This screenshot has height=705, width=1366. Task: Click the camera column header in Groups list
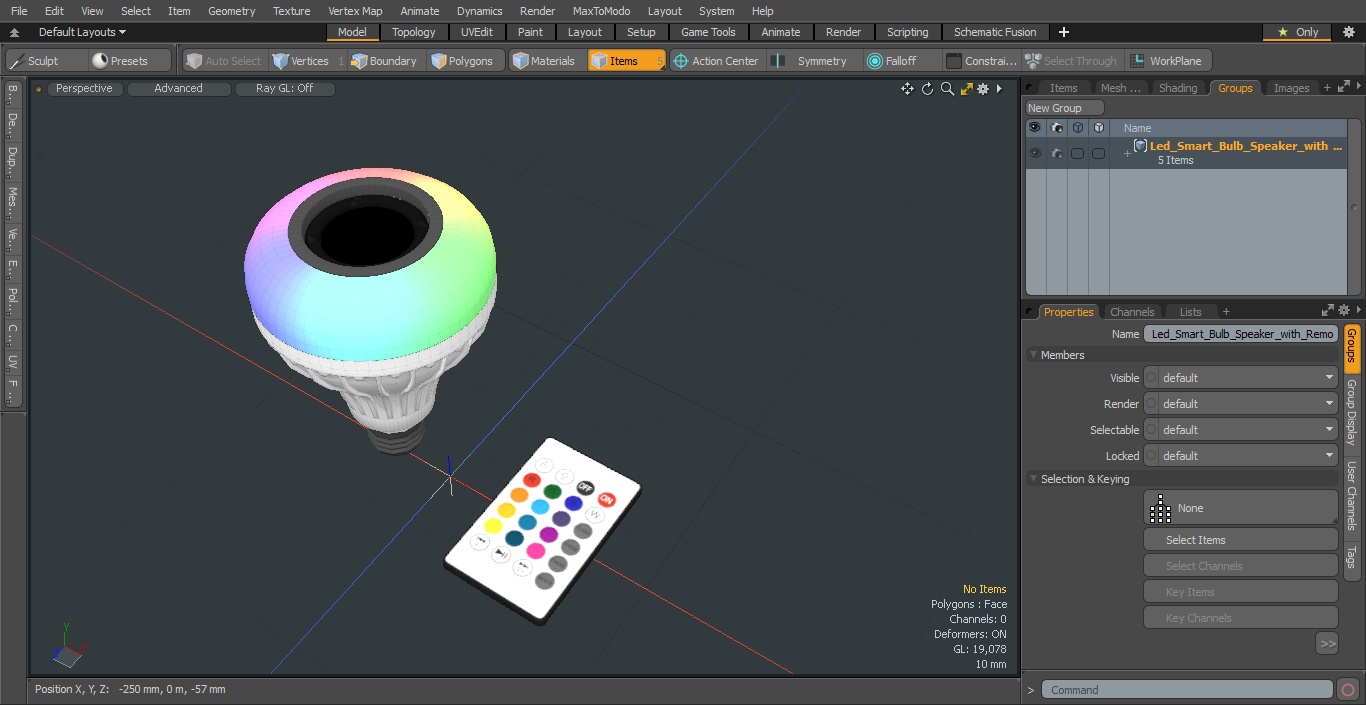tap(1056, 128)
